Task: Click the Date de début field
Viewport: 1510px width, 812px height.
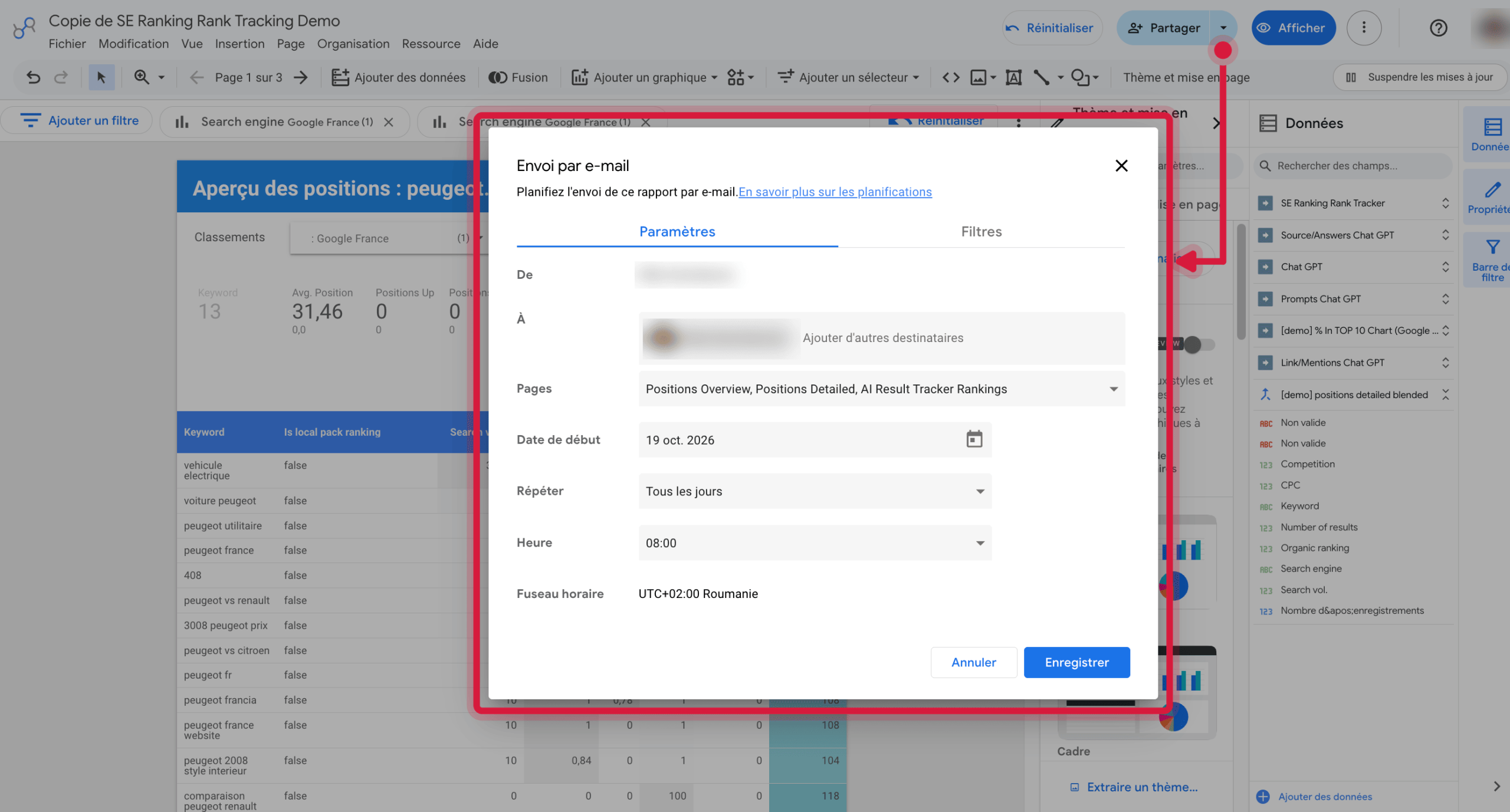Action: tap(815, 439)
